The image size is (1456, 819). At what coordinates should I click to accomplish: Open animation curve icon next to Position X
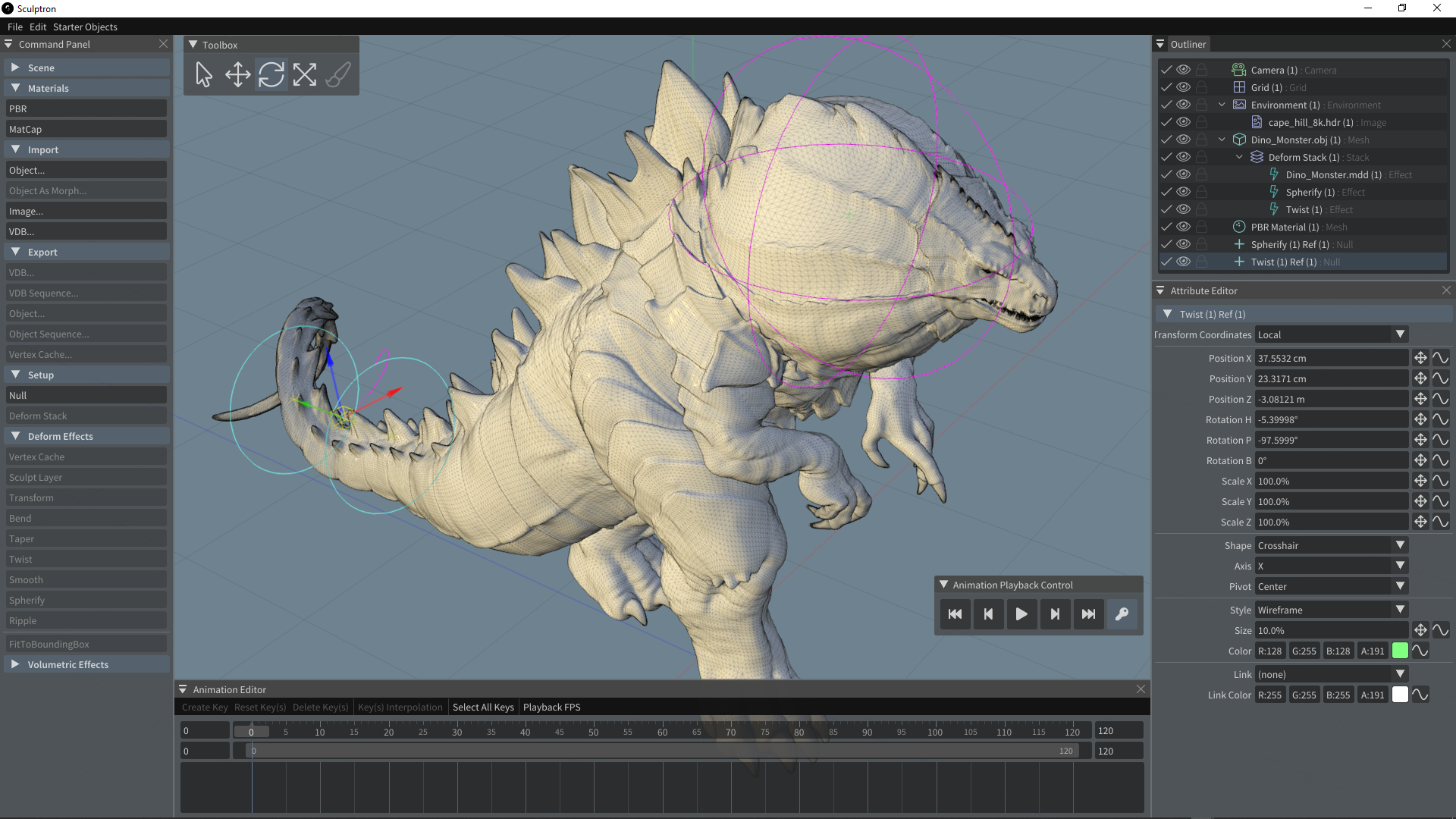coord(1440,358)
